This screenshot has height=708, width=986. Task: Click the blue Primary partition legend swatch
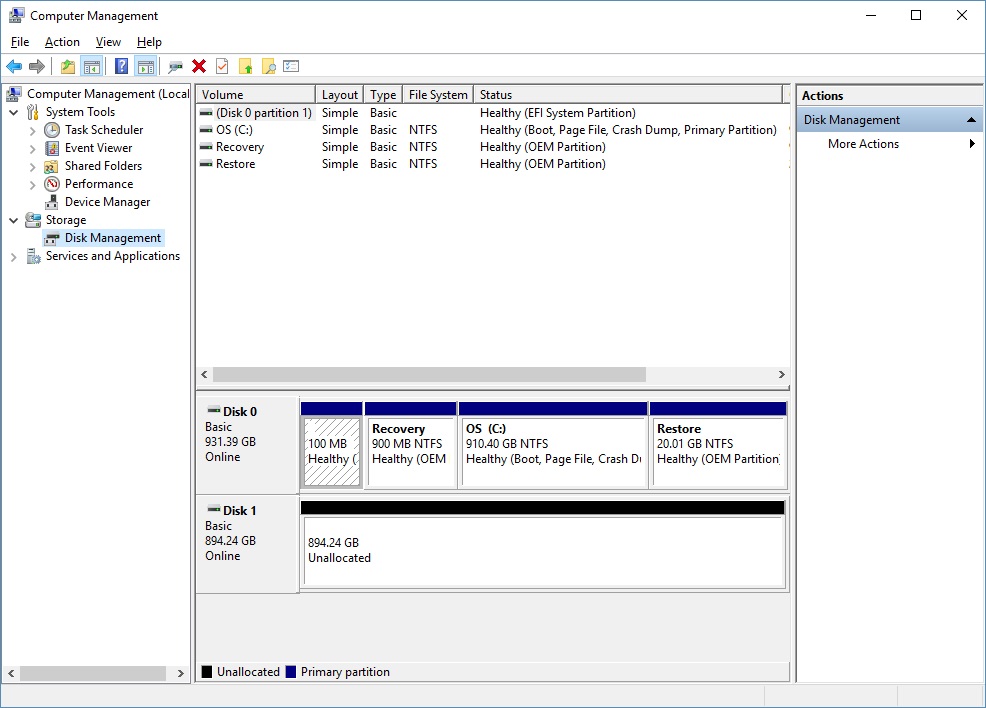pyautogui.click(x=291, y=672)
